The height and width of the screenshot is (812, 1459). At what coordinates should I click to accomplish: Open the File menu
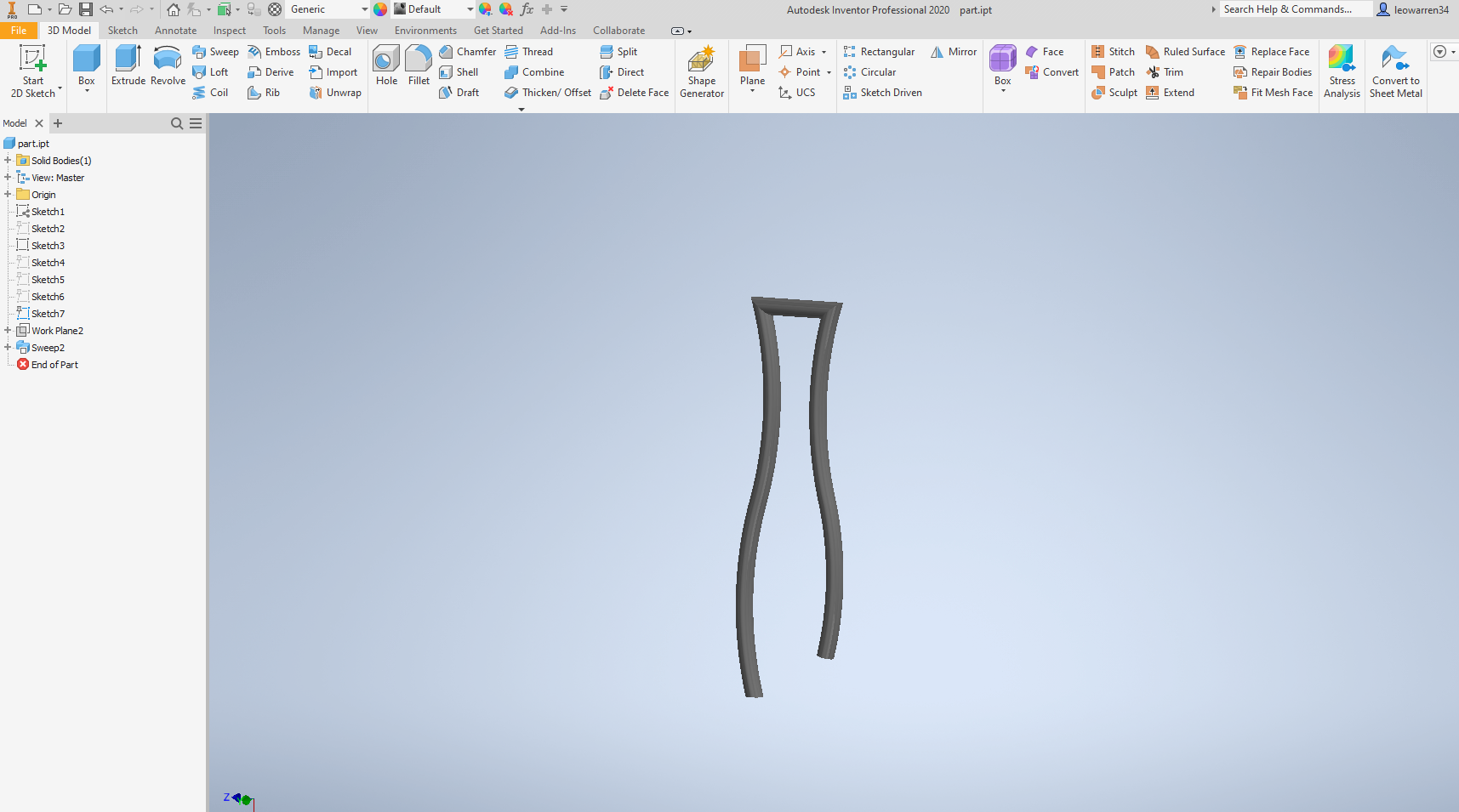tap(19, 30)
